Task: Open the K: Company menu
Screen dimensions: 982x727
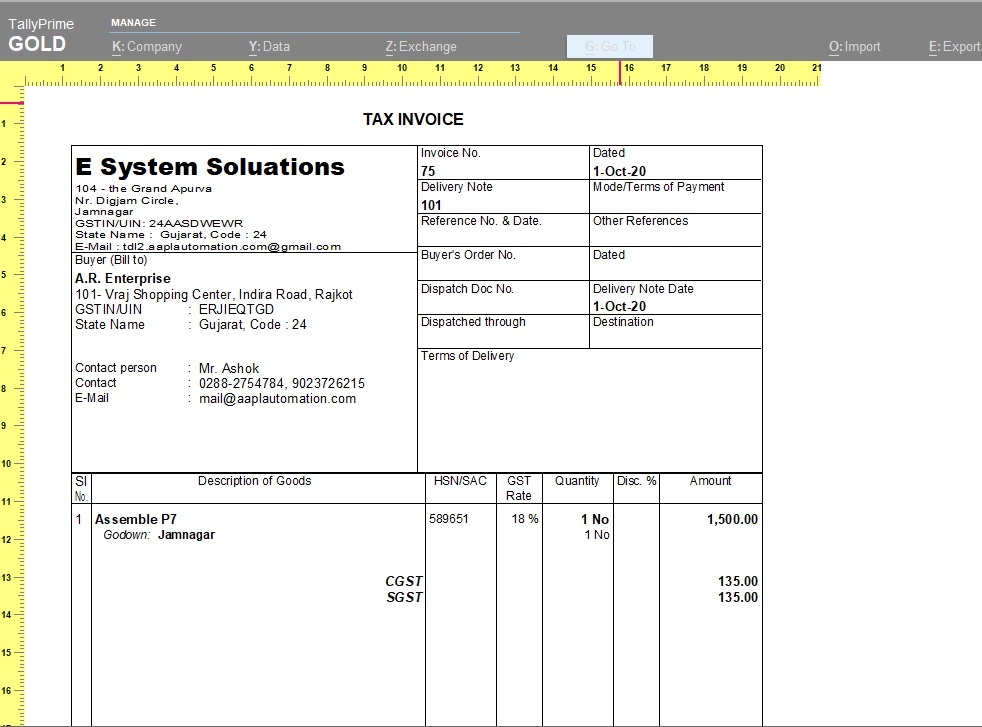Action: click(147, 46)
